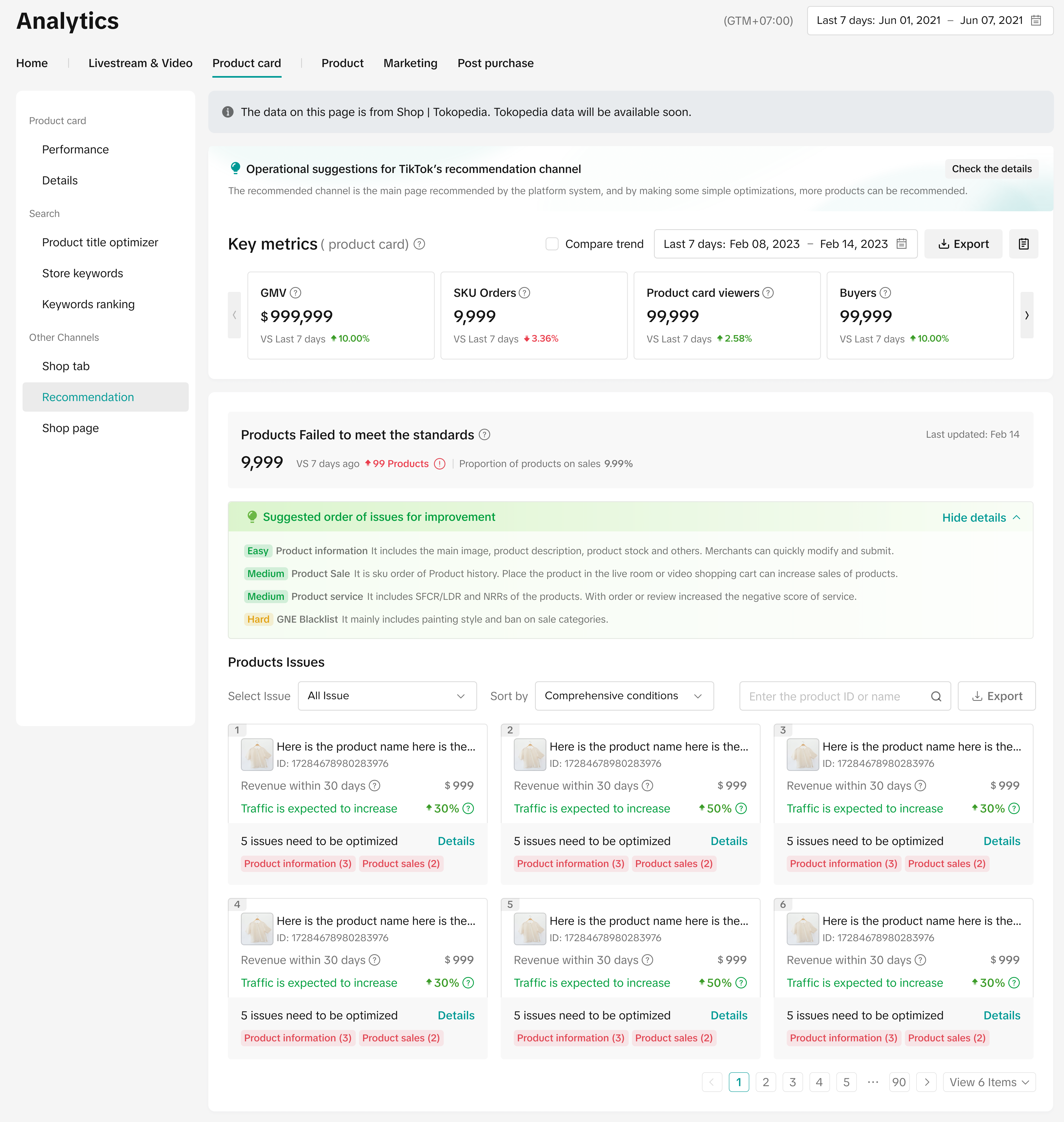Open the Keywords ranking sidebar item

[x=88, y=304]
